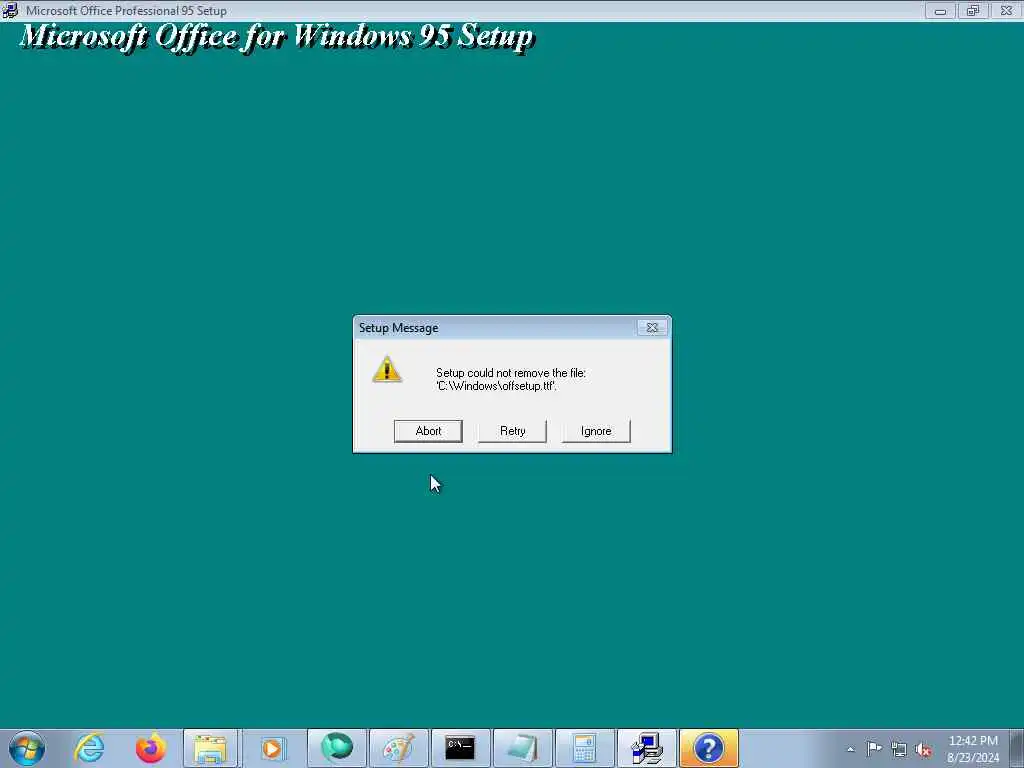Close the Setup Message dialog
1024x768 pixels.
click(x=652, y=327)
